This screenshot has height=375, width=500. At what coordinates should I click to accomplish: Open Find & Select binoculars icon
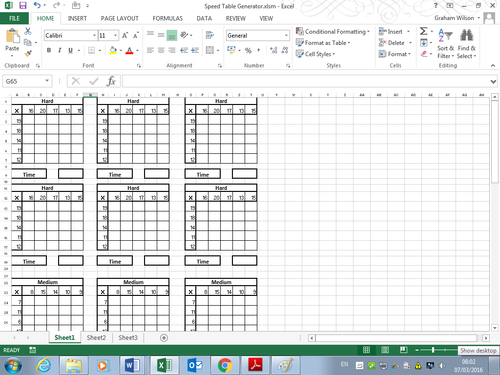(467, 35)
